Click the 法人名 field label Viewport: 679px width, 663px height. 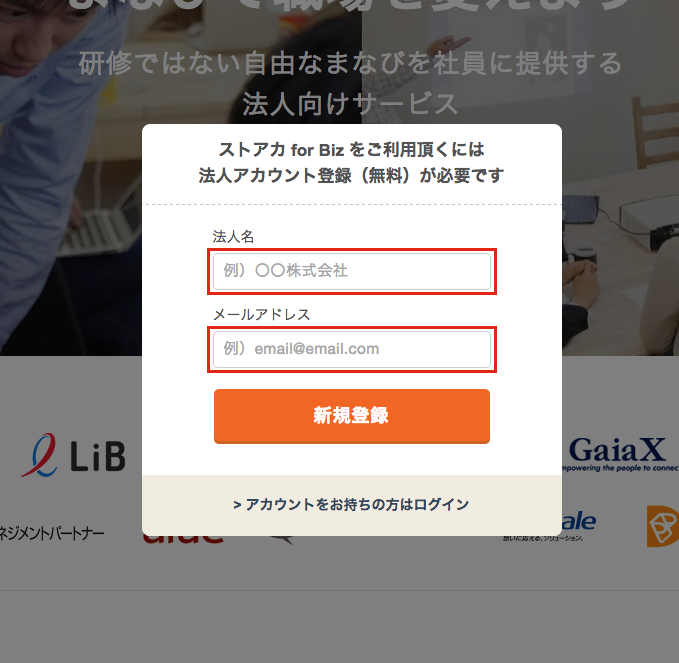233,237
